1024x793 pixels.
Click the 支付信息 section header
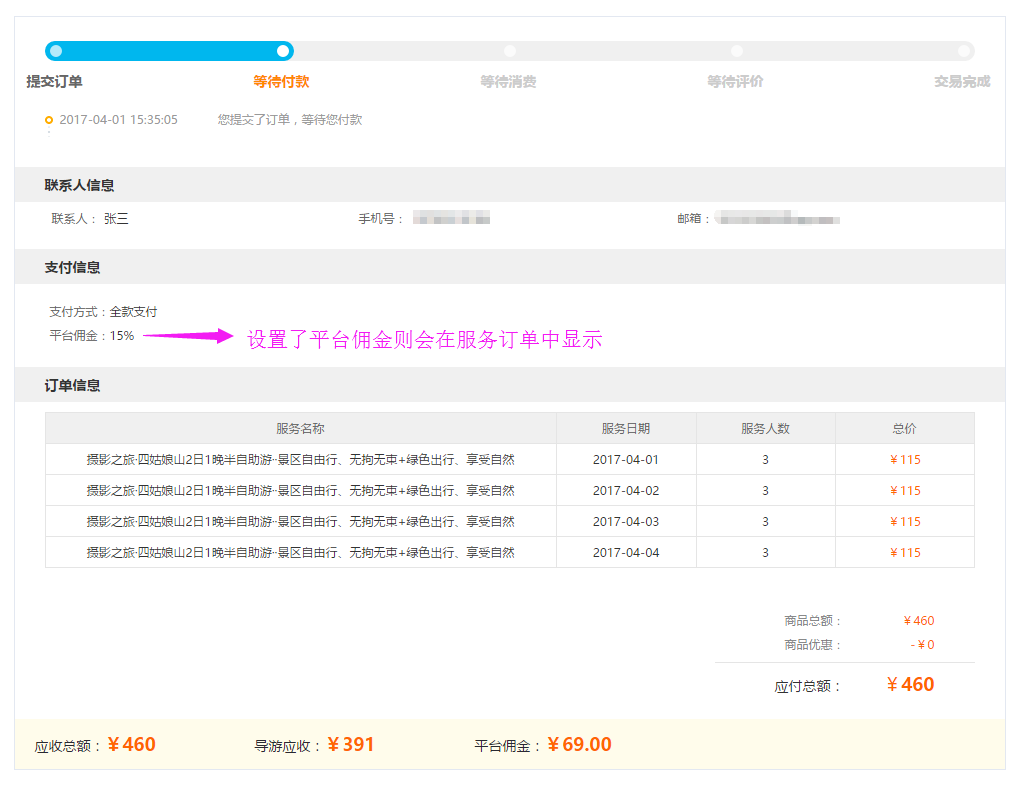72,268
